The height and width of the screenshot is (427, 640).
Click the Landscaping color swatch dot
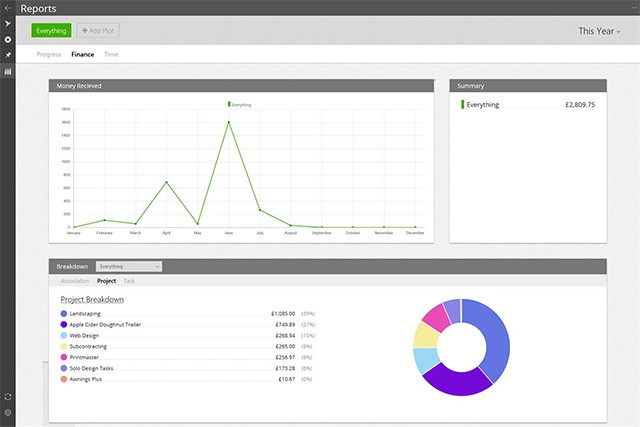click(64, 314)
